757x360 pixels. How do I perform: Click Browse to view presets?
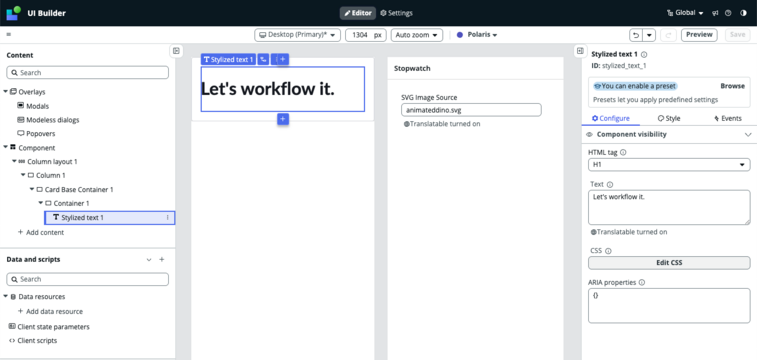(x=732, y=86)
